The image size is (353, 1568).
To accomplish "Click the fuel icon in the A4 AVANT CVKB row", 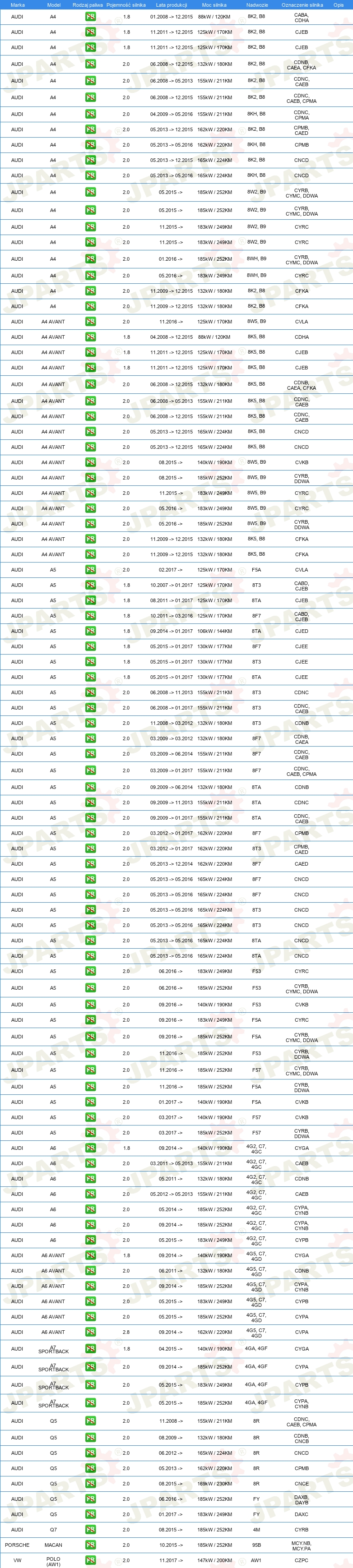I will pyautogui.click(x=90, y=462).
